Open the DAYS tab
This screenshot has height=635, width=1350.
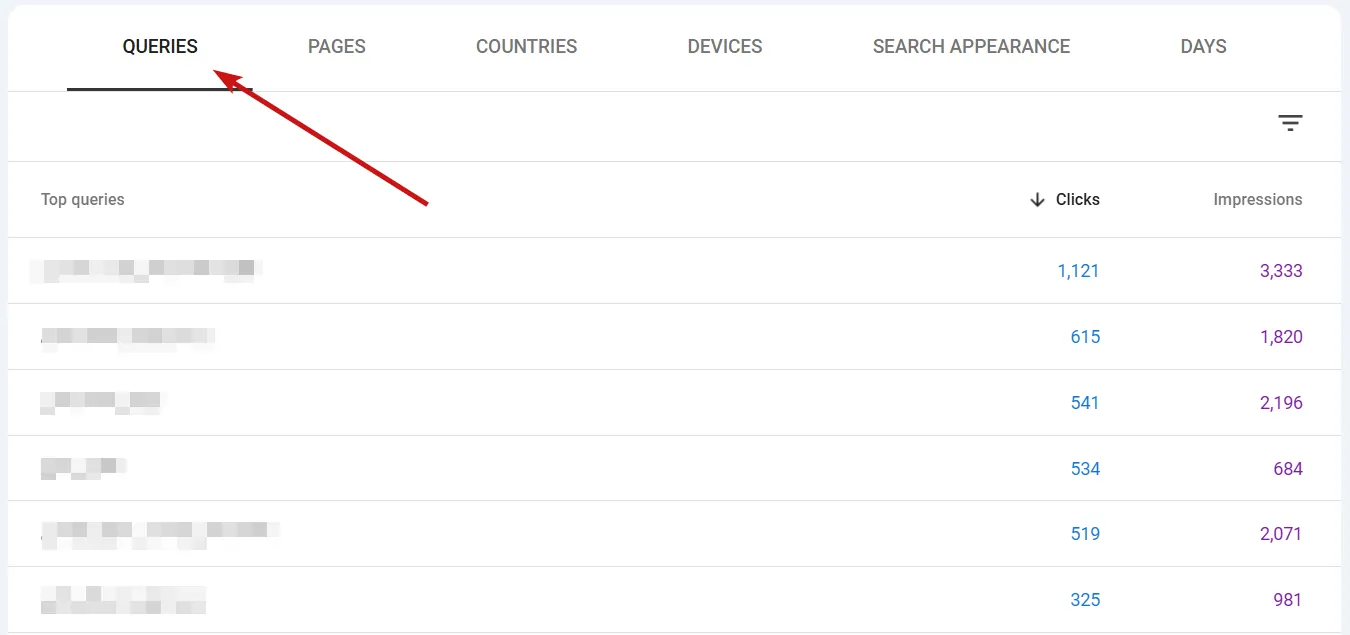click(x=1202, y=46)
